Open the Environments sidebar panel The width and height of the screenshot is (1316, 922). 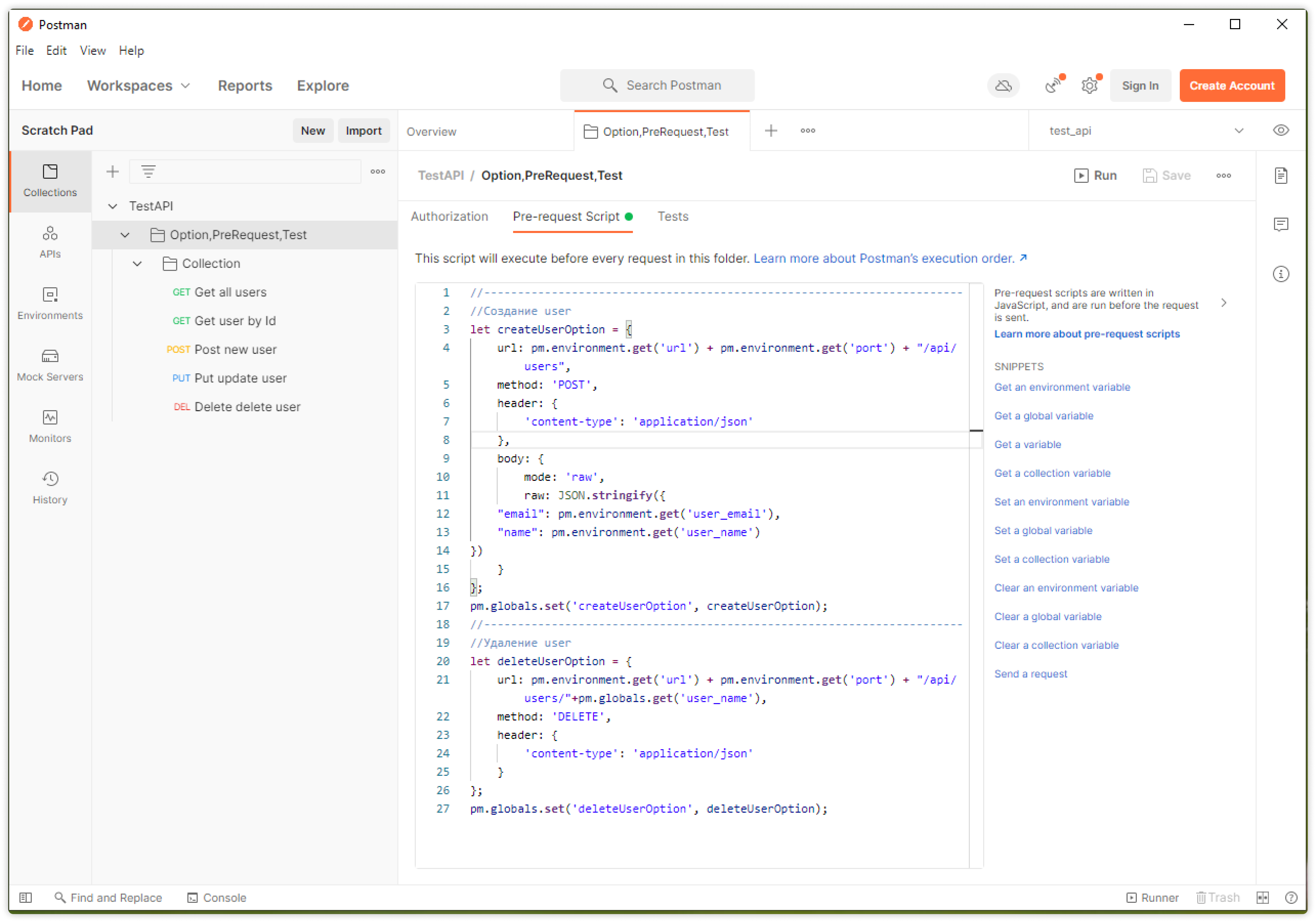click(x=50, y=303)
